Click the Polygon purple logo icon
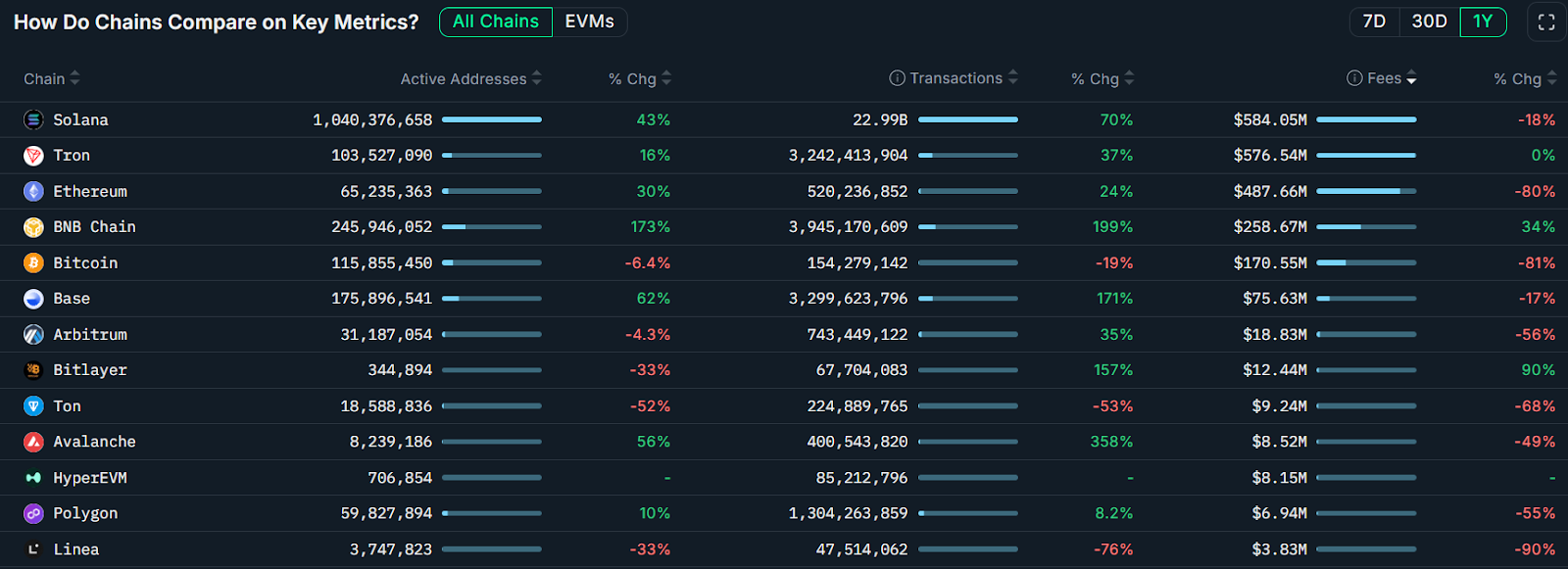Viewport: 1568px width, 569px height. click(33, 513)
